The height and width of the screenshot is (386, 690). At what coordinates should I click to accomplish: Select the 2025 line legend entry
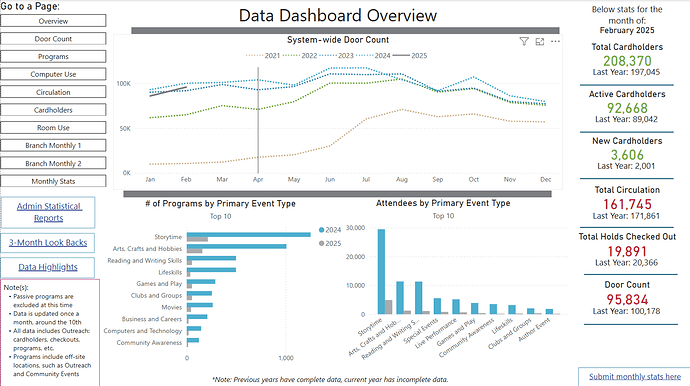click(410, 55)
